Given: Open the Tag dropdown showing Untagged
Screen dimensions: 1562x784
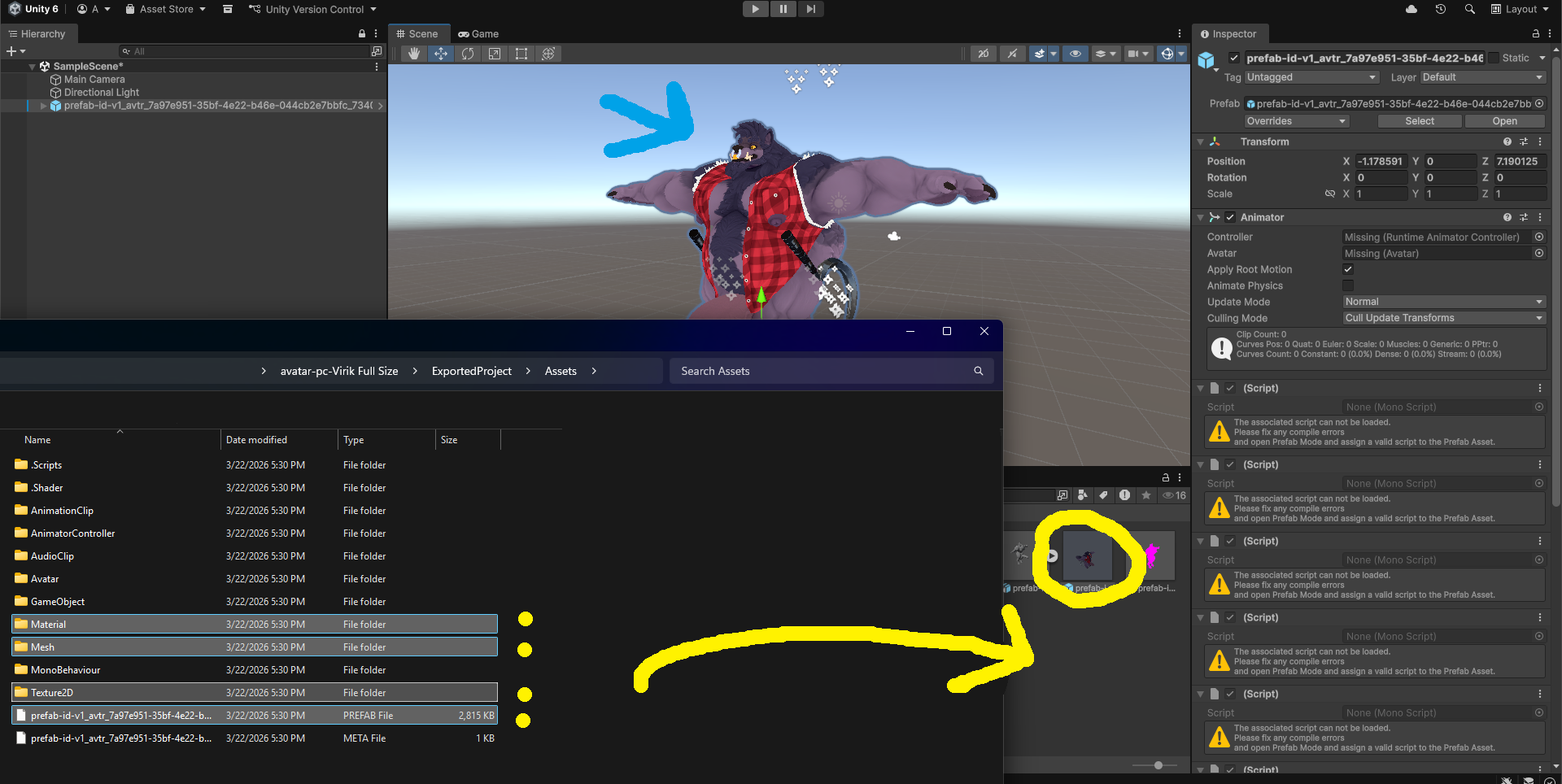Looking at the screenshot, I should pos(1311,77).
